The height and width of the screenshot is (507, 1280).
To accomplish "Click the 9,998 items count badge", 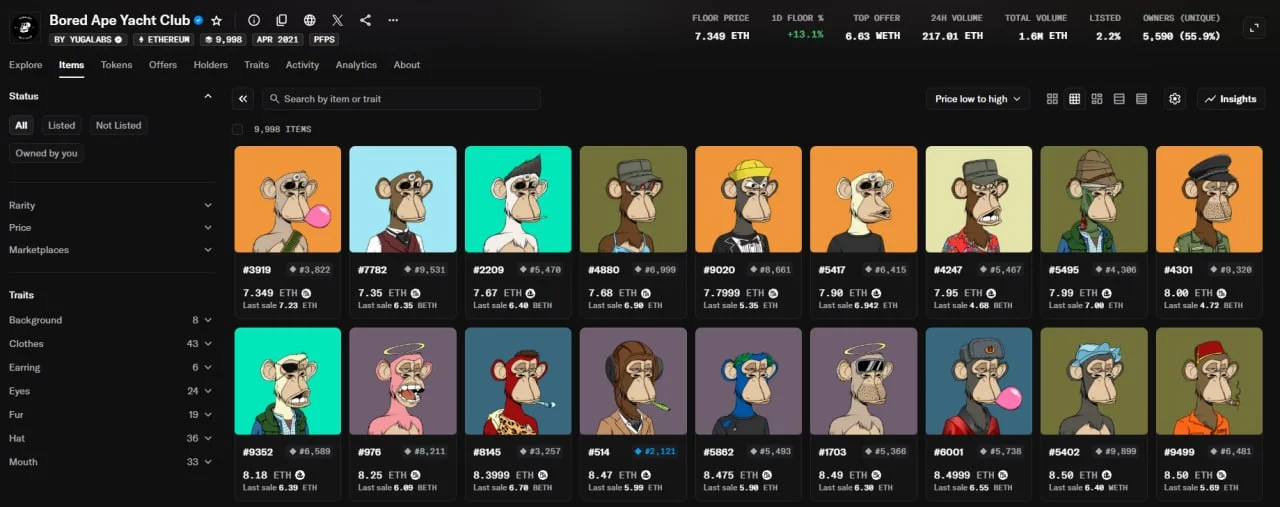I will click(x=223, y=40).
